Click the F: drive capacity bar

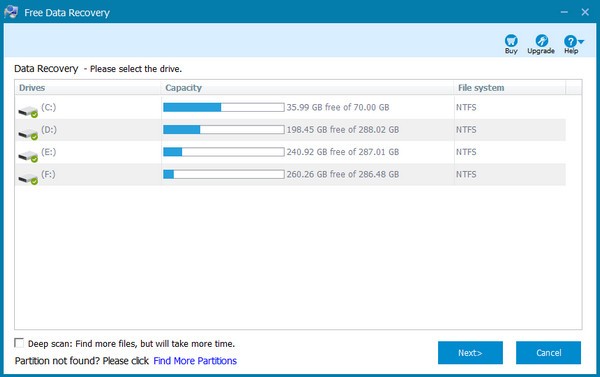pyautogui.click(x=223, y=174)
